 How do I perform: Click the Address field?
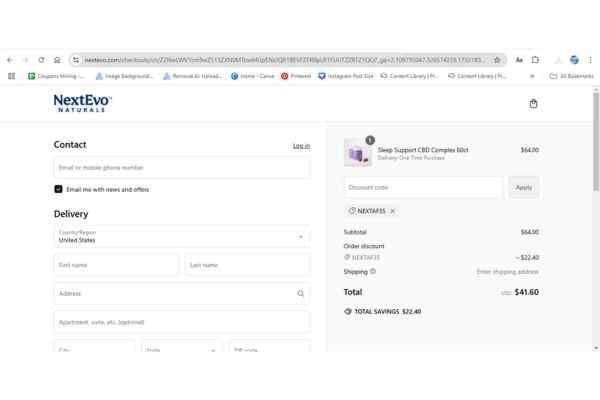click(182, 294)
